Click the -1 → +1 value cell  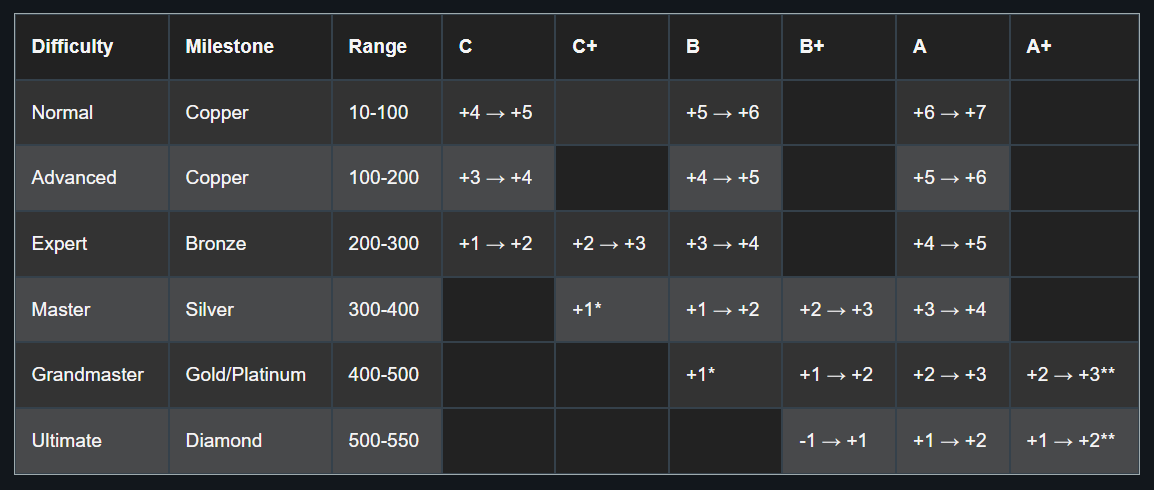(x=833, y=440)
